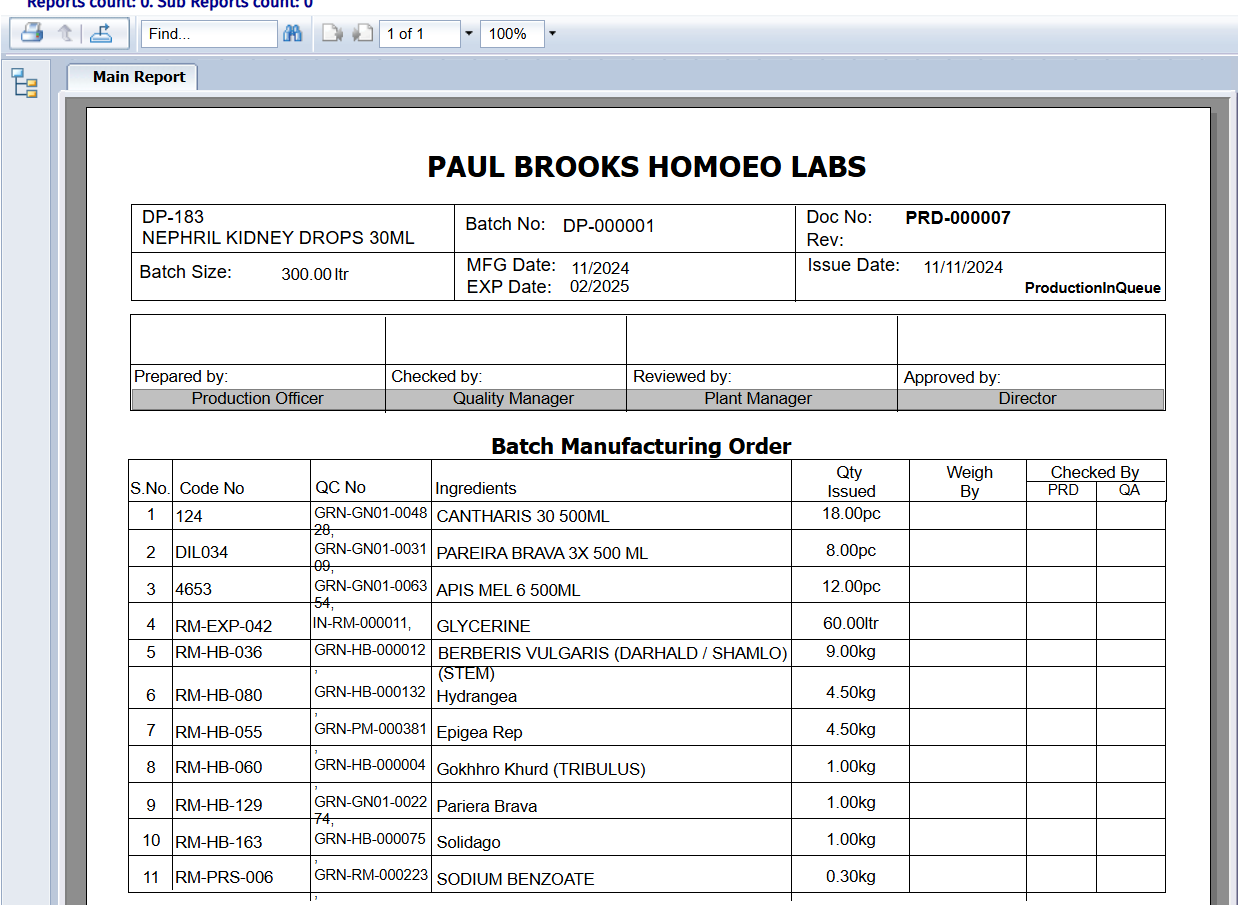Click the Quality Manager label
Viewport: 1249px width, 905px height.
coord(513,398)
